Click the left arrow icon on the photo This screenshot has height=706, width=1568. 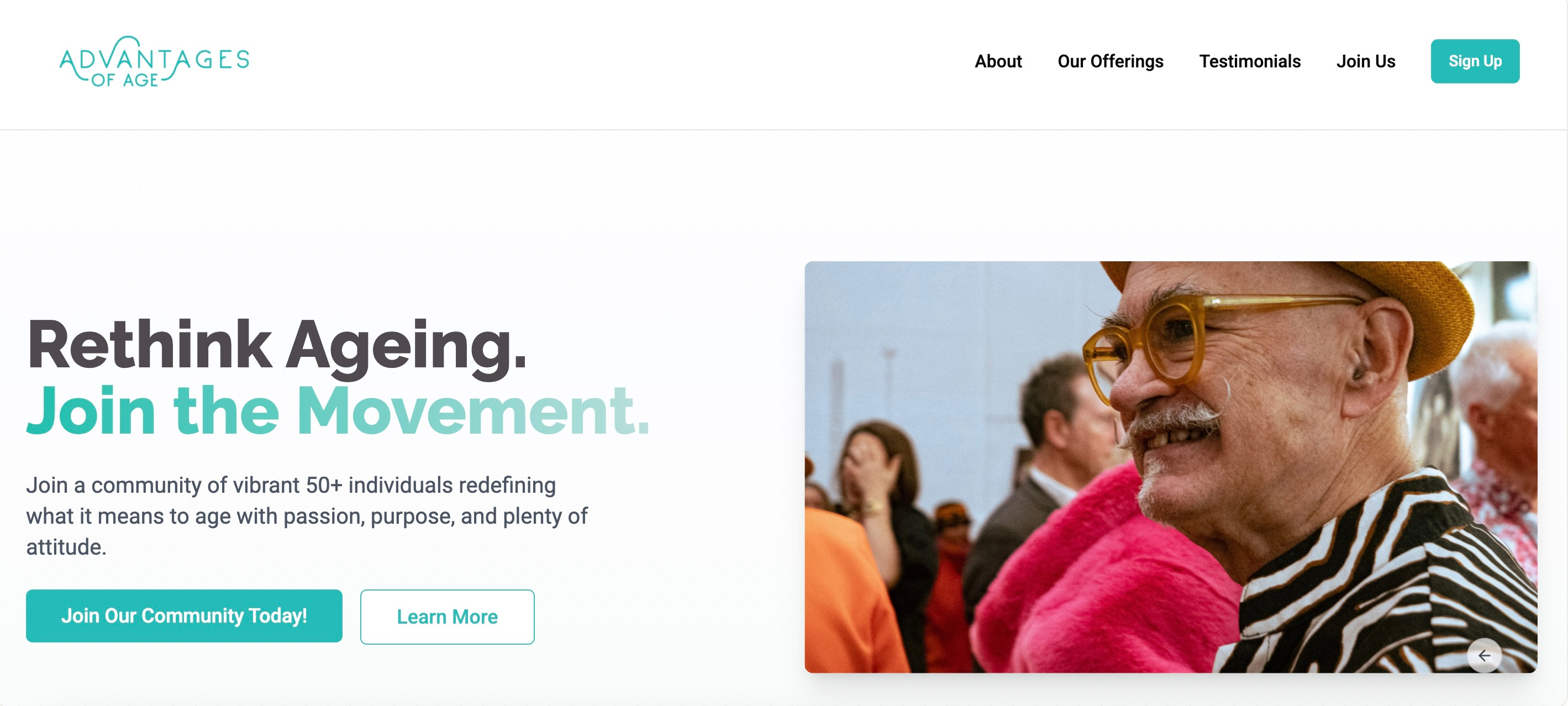point(1484,656)
